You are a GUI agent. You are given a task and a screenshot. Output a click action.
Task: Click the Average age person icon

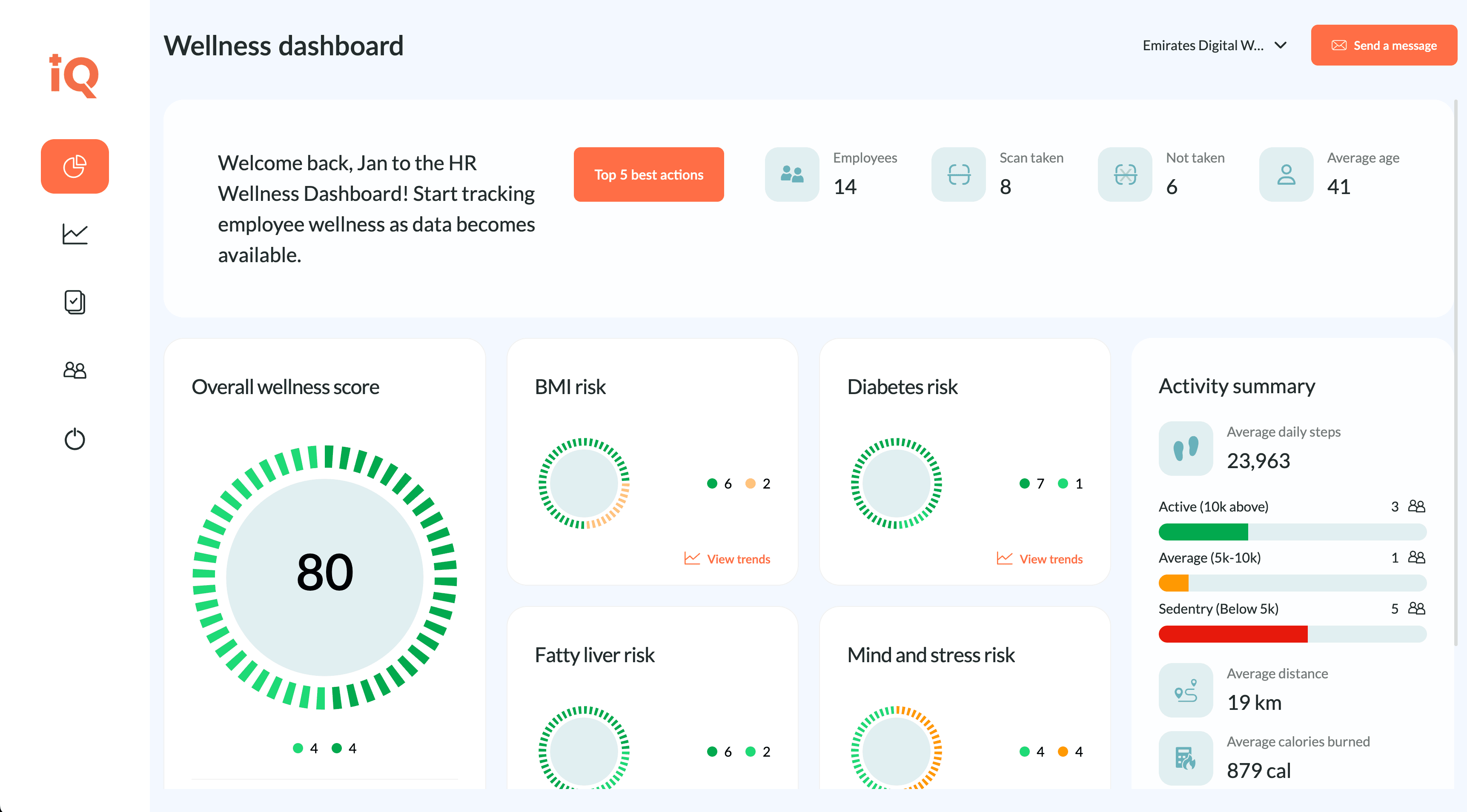[x=1286, y=174]
